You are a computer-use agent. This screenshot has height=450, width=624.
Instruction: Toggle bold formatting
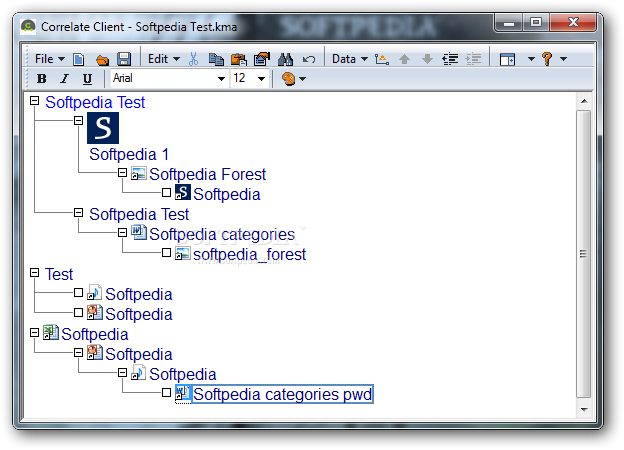41,79
